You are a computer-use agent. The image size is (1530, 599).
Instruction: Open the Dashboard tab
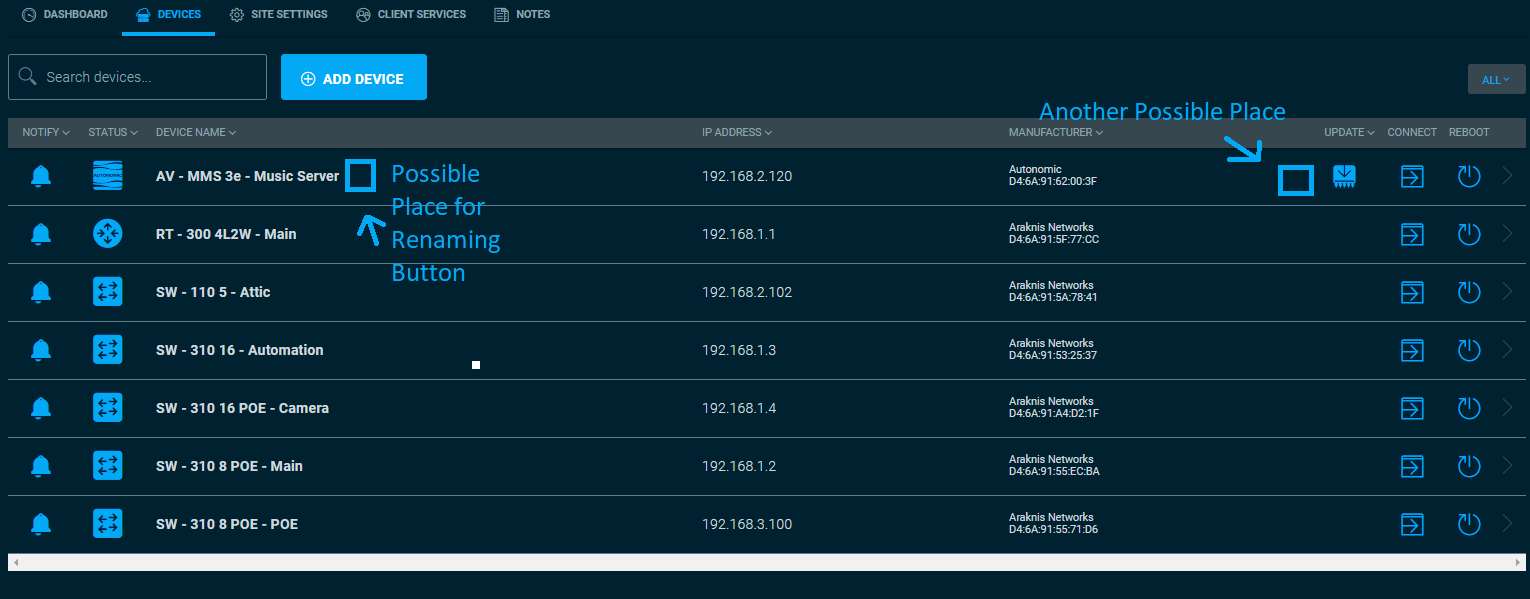coord(64,15)
